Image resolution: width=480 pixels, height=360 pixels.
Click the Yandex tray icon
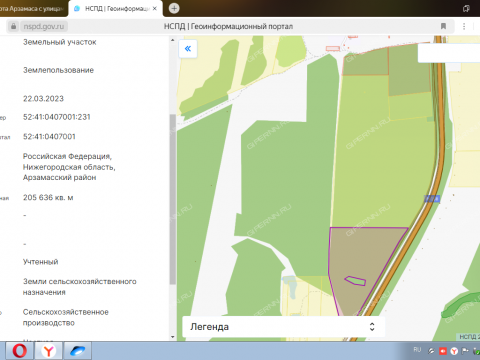click(x=454, y=351)
